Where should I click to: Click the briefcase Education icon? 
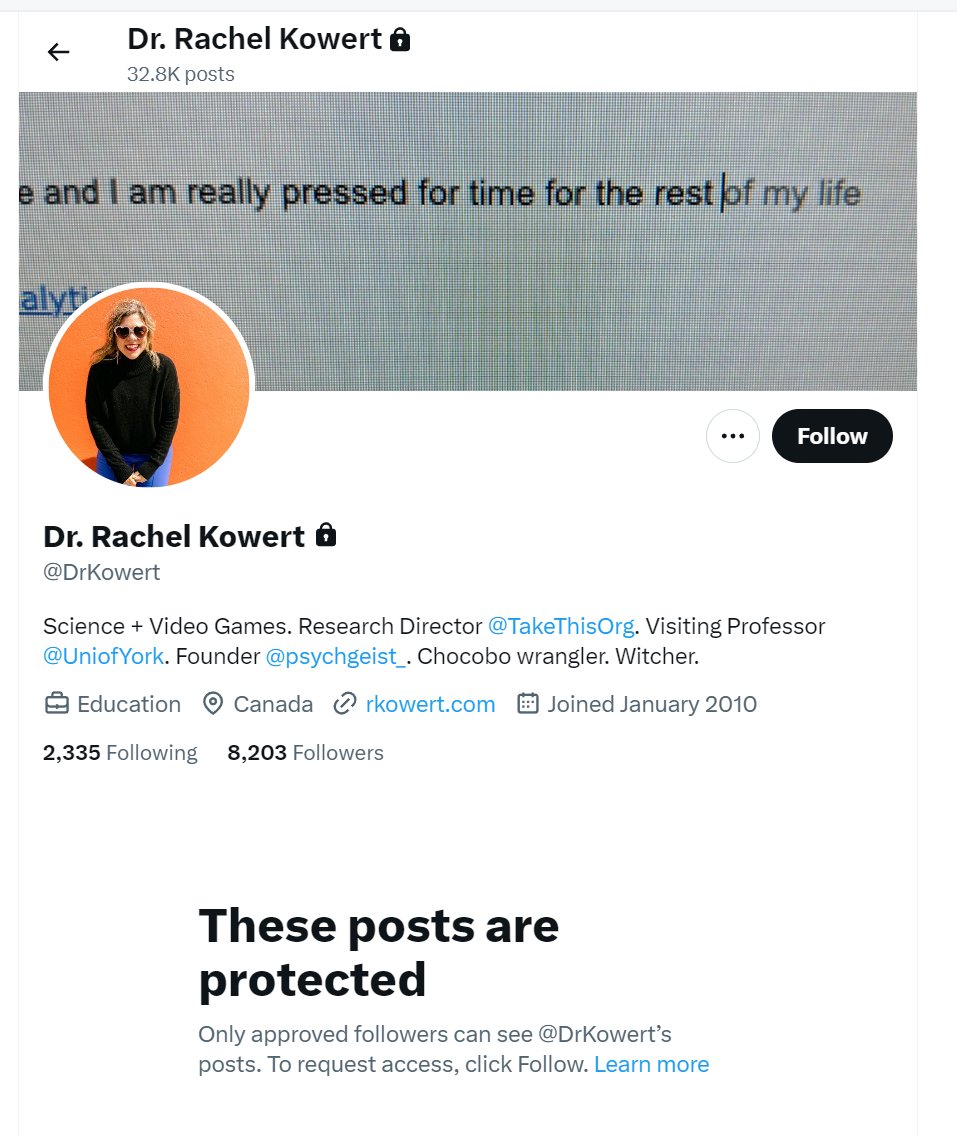[x=57, y=703]
